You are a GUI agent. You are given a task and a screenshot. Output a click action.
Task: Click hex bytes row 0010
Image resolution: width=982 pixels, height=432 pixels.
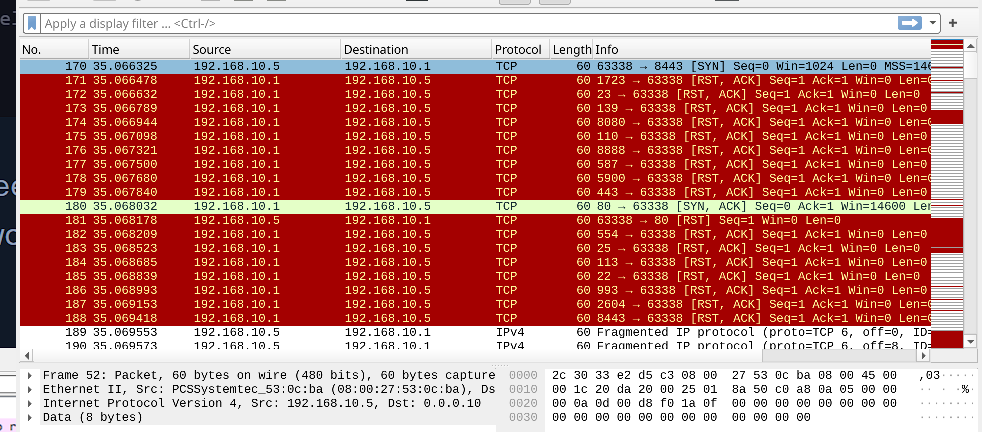[724, 389]
